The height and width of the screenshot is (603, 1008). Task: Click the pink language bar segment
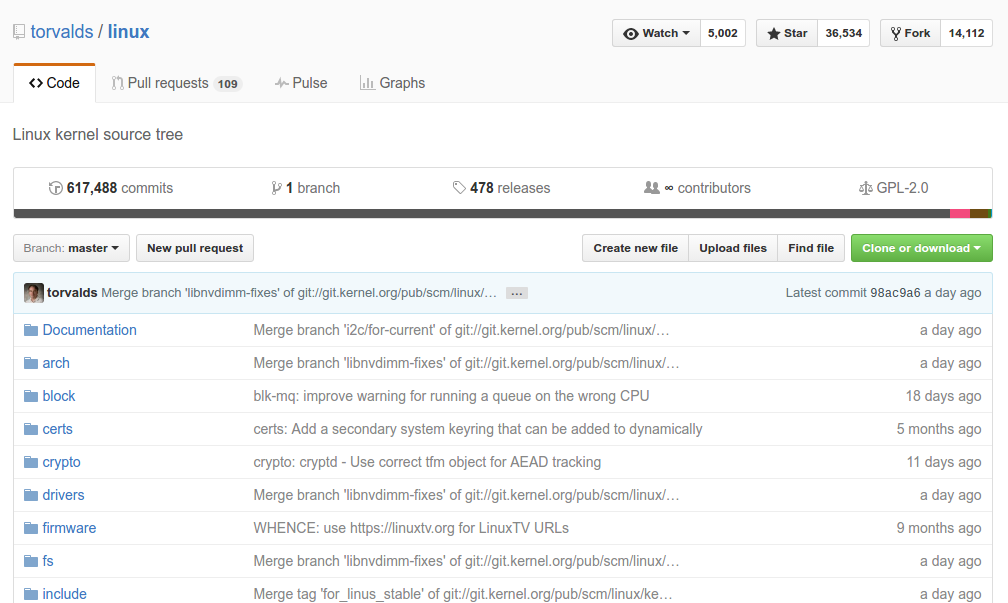(x=960, y=213)
